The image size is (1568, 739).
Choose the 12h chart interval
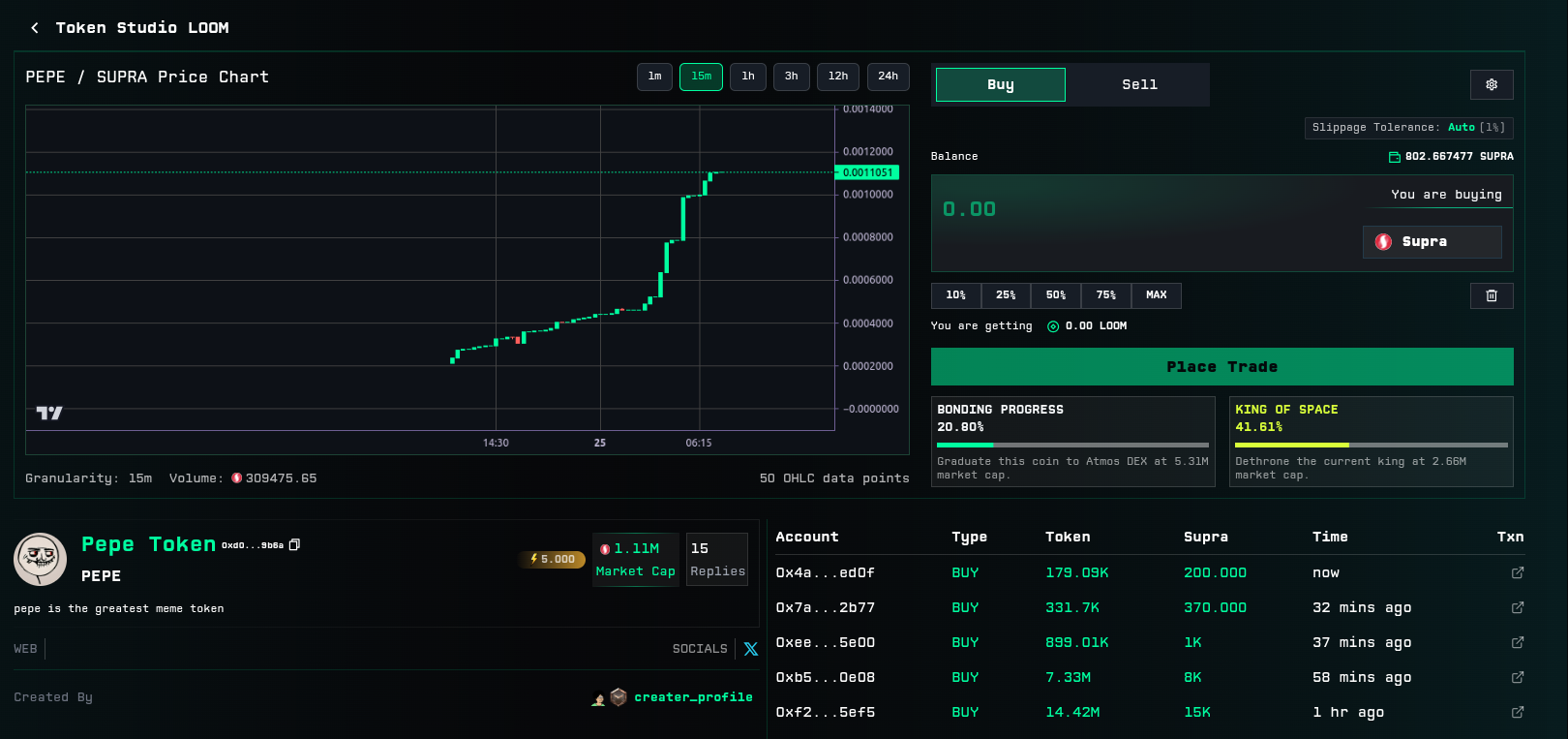(x=838, y=77)
